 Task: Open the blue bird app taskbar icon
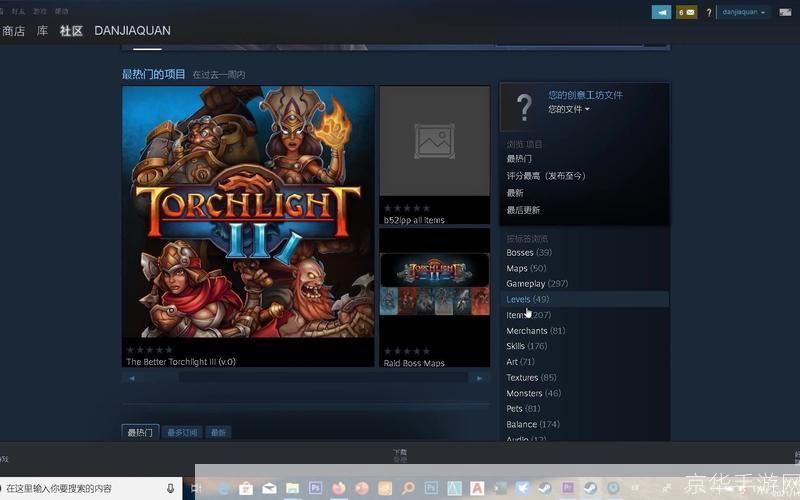point(522,488)
